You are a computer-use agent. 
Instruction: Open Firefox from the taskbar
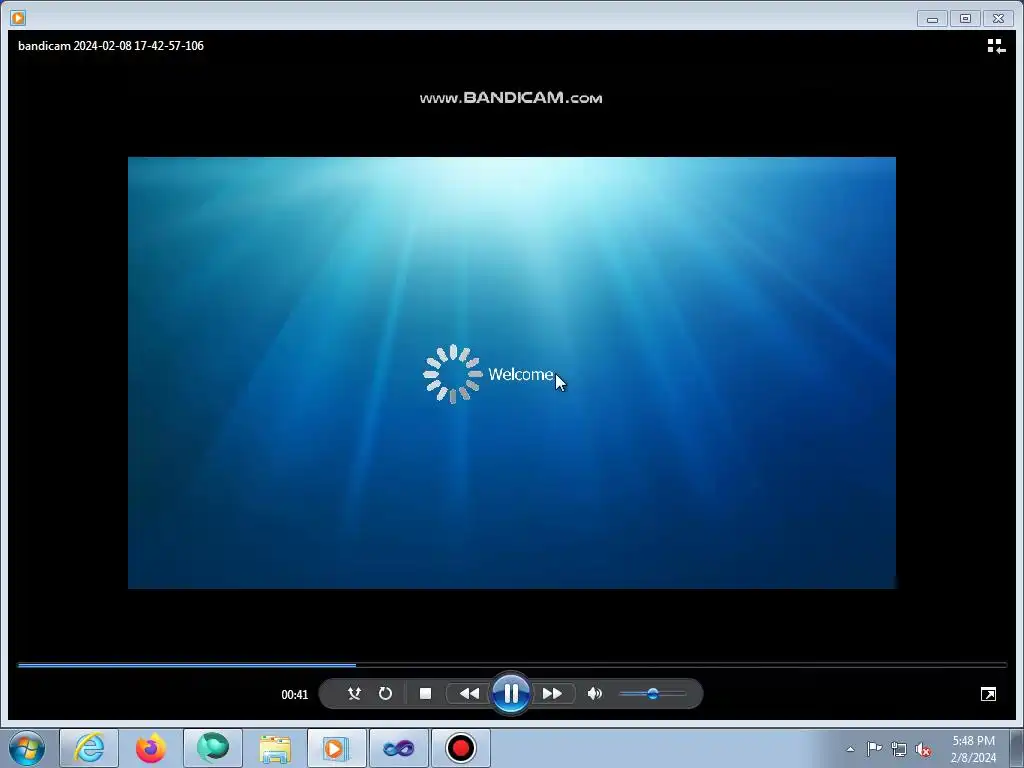151,748
